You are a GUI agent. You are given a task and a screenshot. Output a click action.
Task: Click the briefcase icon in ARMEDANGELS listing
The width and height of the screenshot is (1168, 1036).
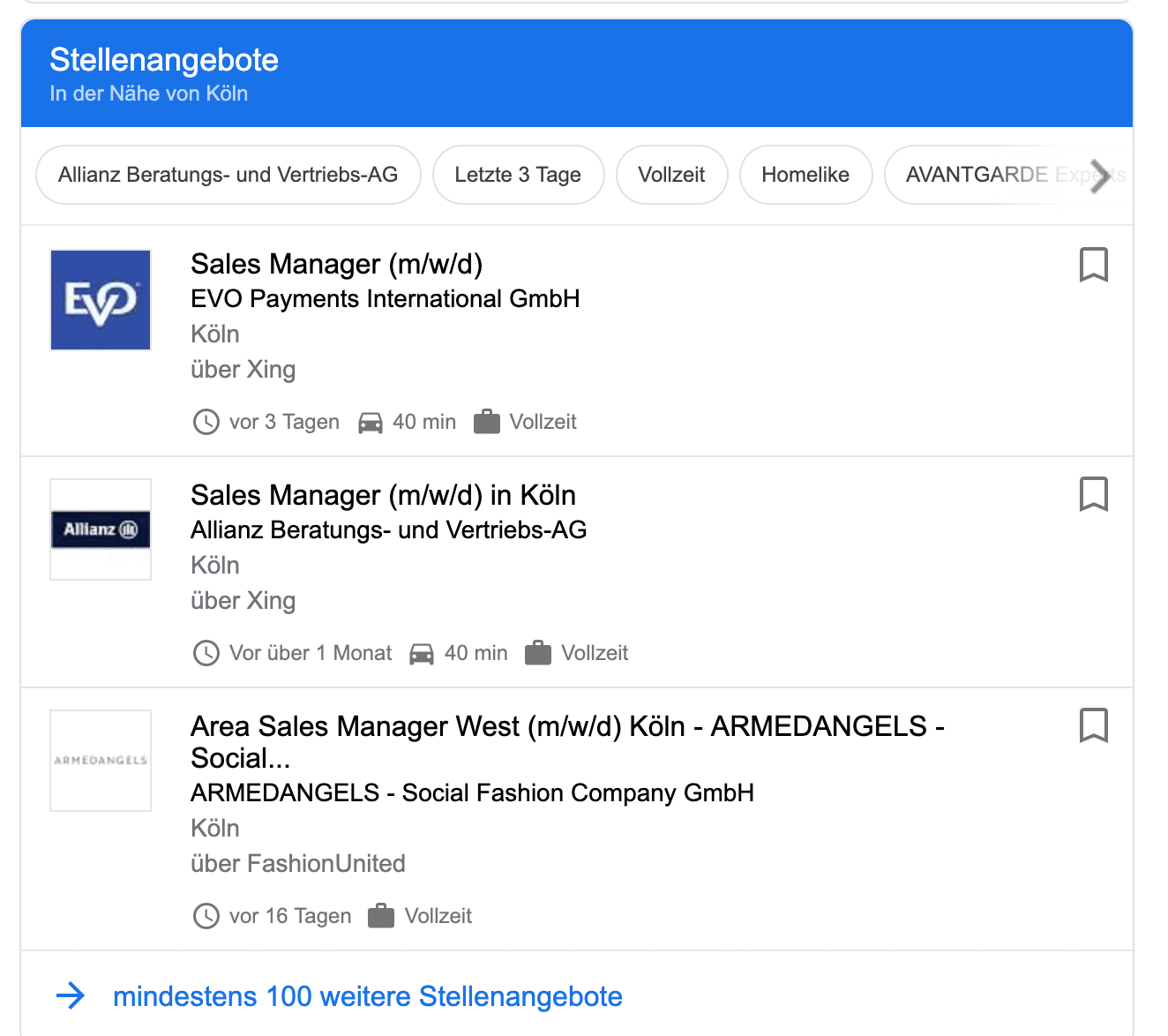pos(381,916)
